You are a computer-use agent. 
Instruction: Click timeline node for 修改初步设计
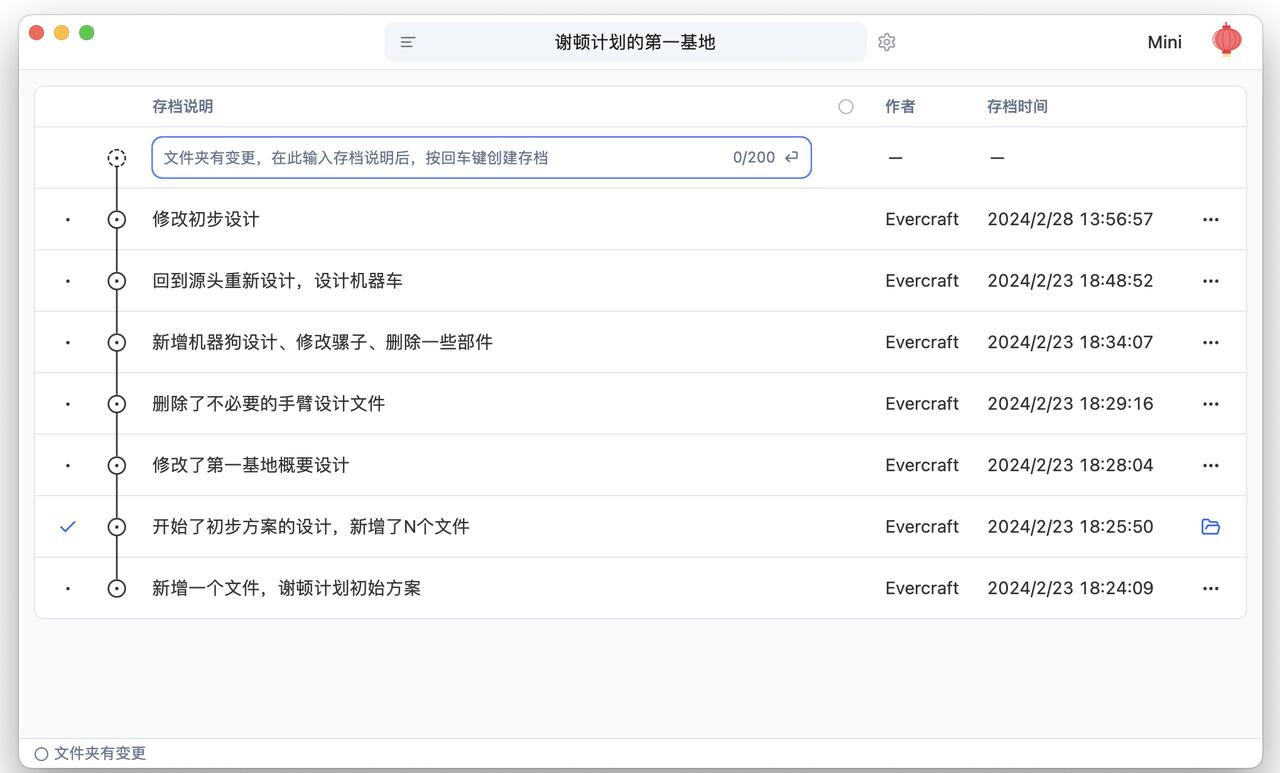coord(117,220)
